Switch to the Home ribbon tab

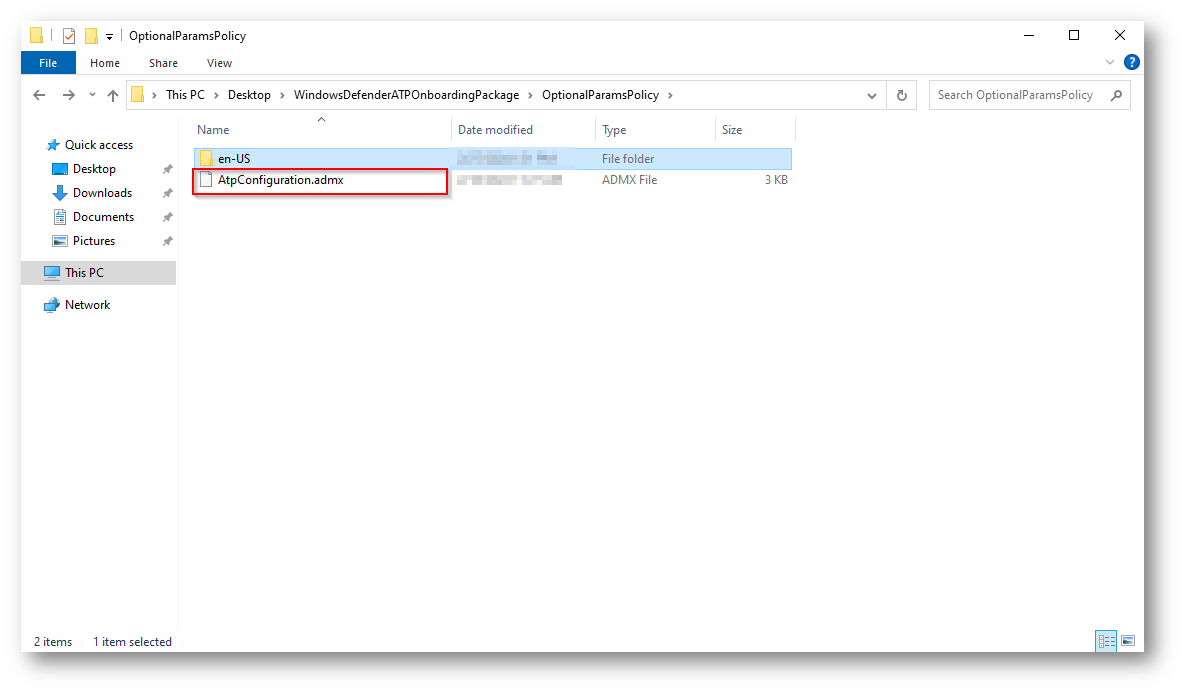point(104,63)
